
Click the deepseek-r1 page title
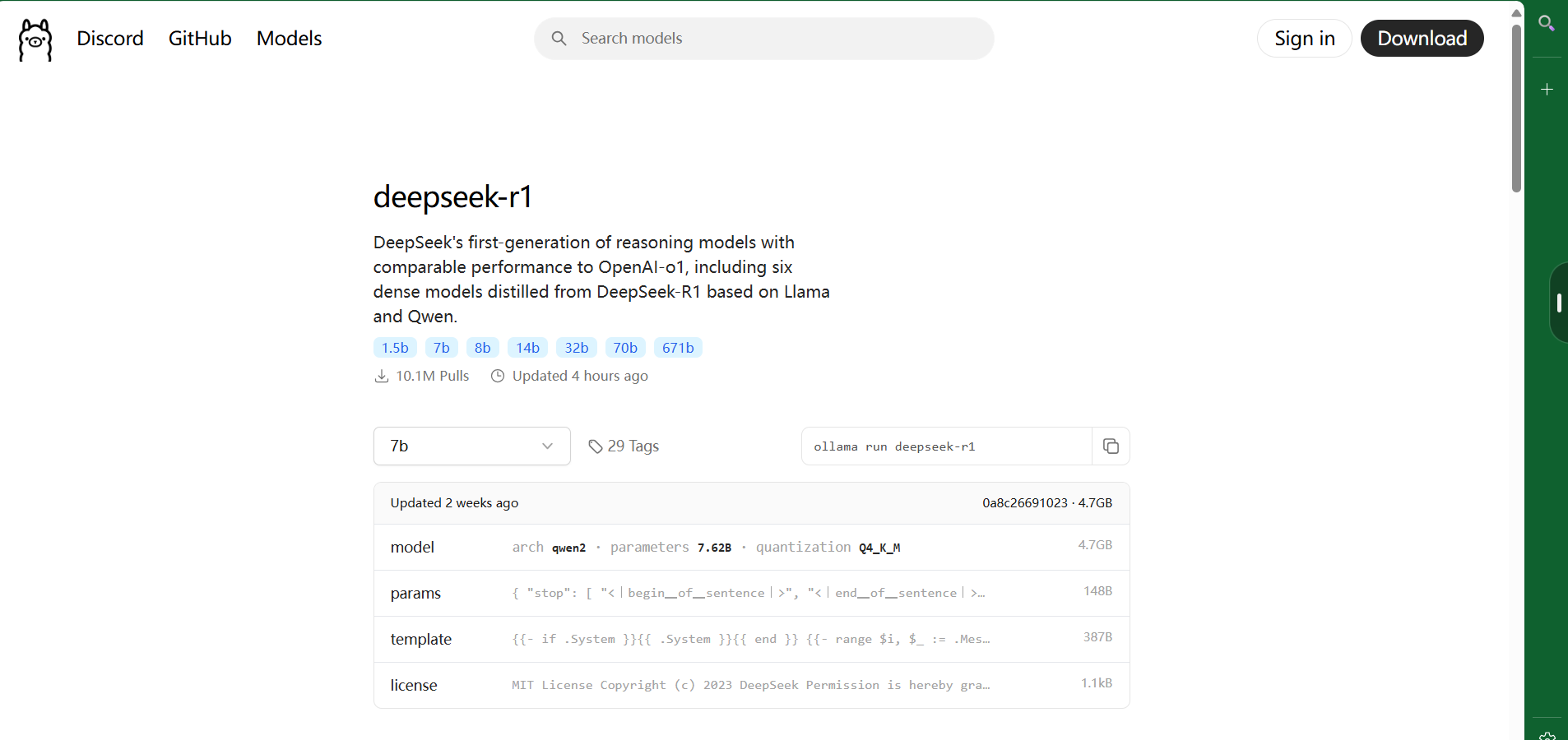tap(453, 197)
